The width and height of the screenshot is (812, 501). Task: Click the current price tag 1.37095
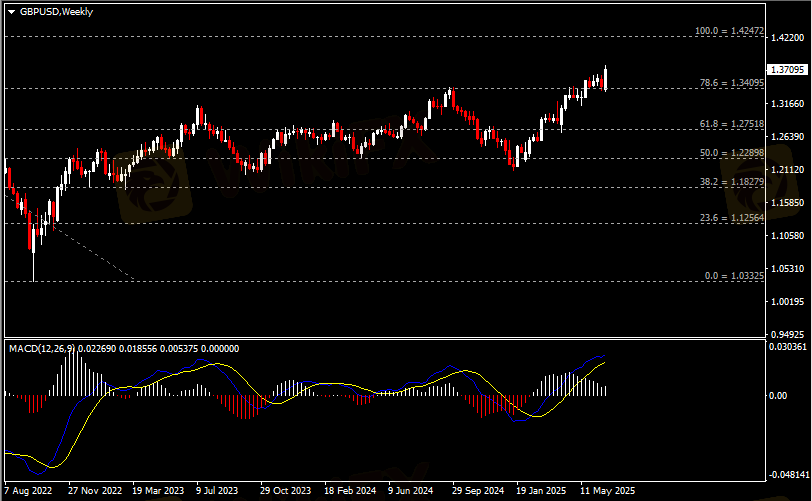[x=787, y=69]
